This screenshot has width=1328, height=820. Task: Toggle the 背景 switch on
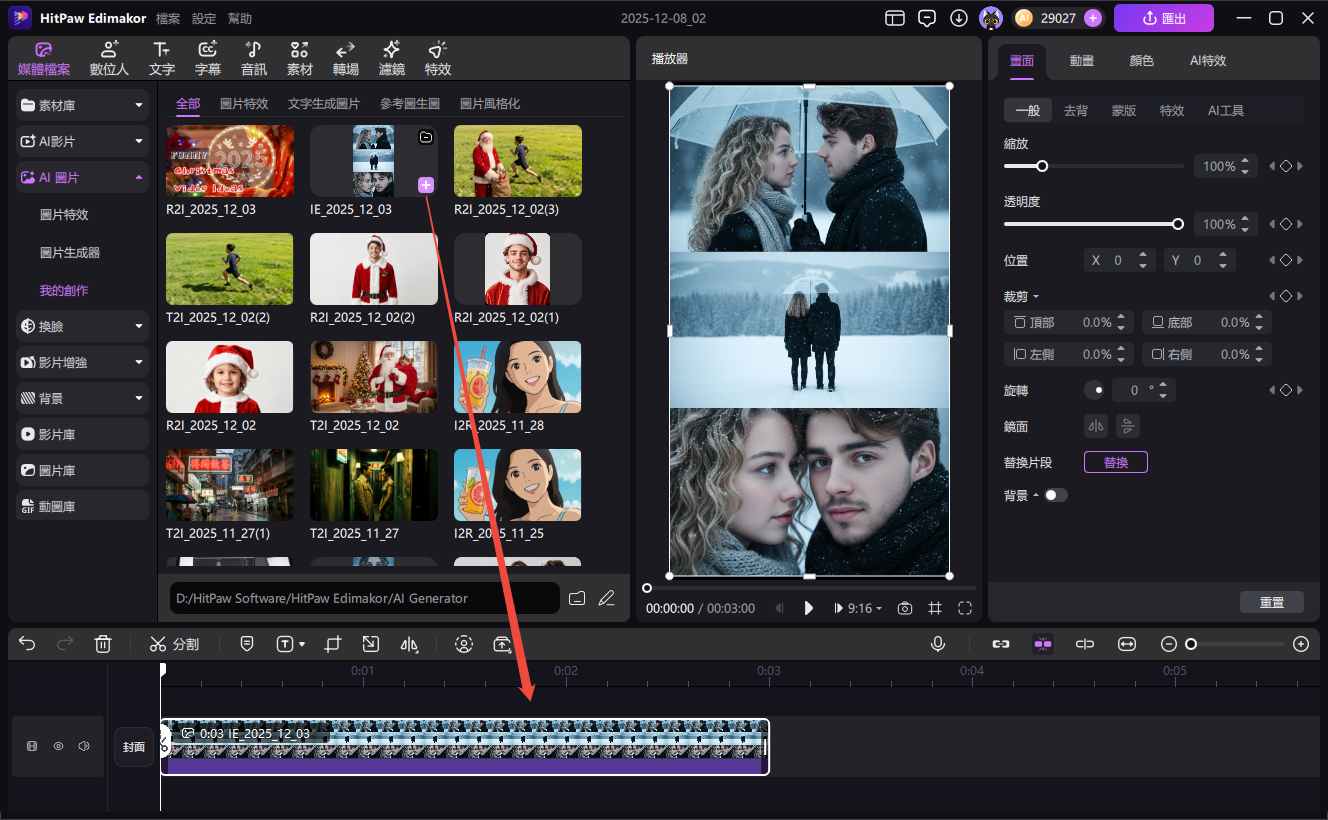[1055, 495]
